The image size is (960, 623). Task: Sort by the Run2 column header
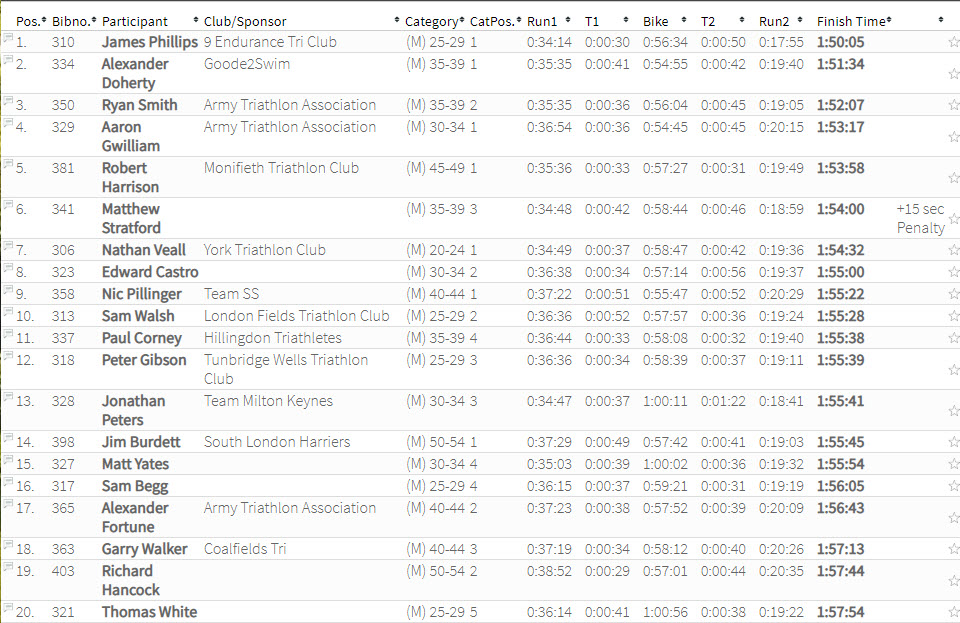tap(781, 21)
